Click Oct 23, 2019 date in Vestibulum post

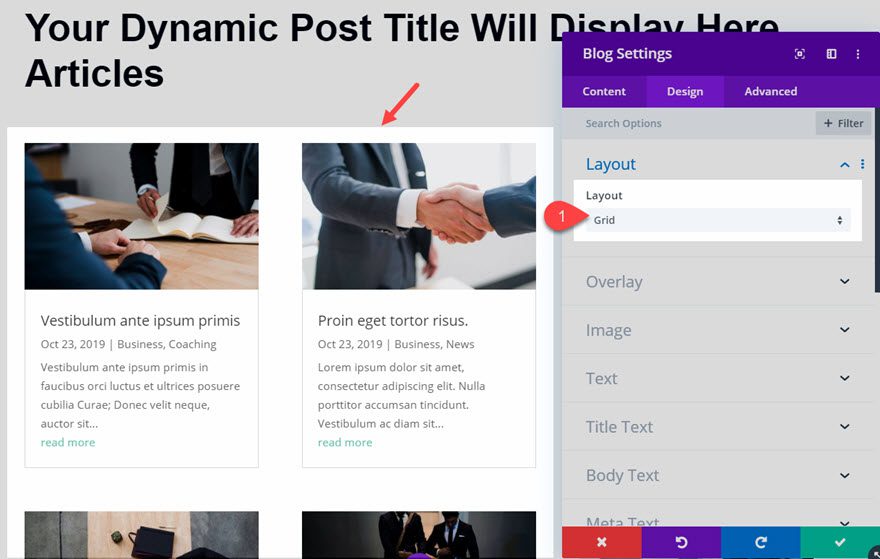pos(73,344)
